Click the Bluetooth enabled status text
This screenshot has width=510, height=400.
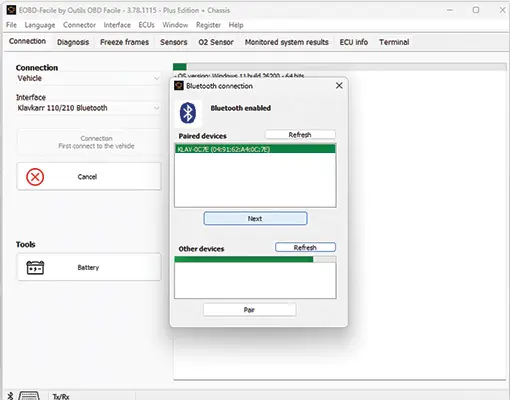pyautogui.click(x=240, y=108)
